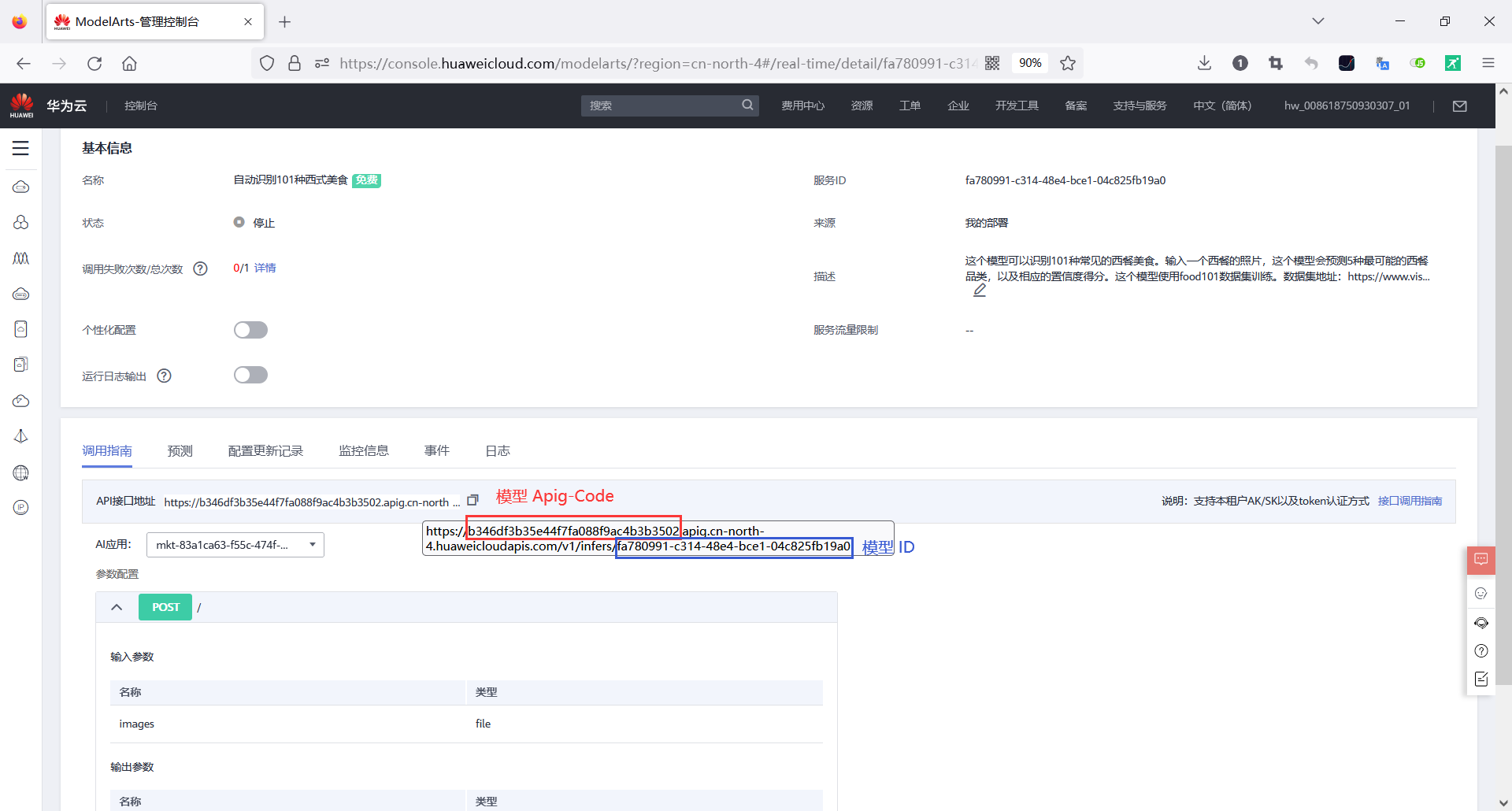The image size is (1512, 811).
Task: Open the 接口调用指南 link
Action: tap(1410, 501)
